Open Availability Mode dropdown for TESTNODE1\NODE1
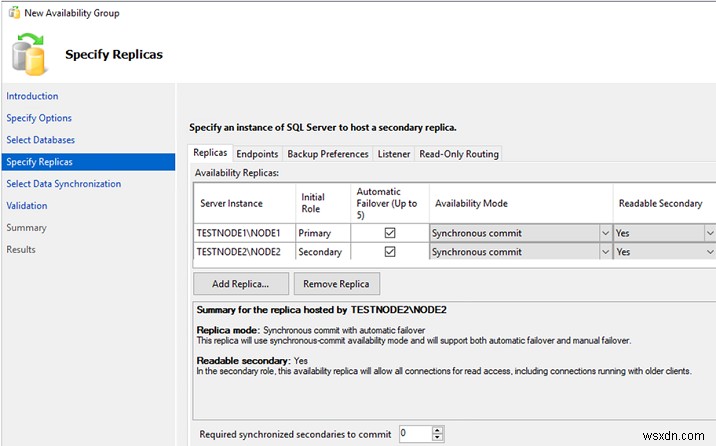Screen dimensions: 716x446 click(x=605, y=233)
